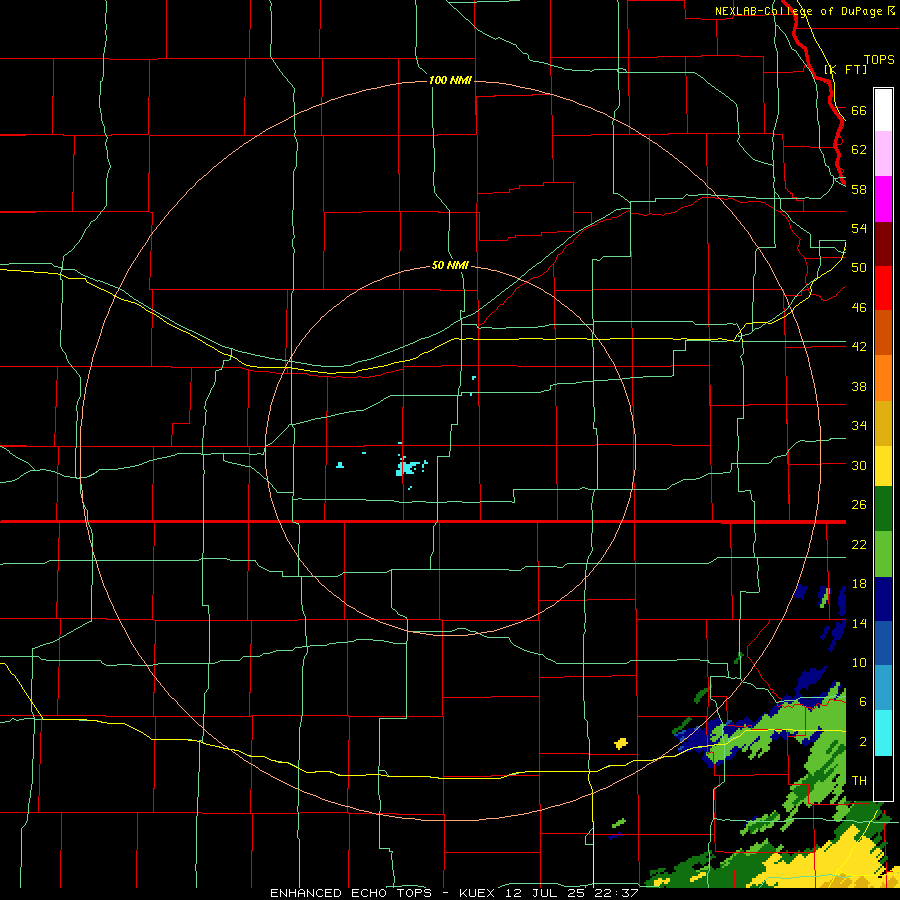Click the legend value '2'
The height and width of the screenshot is (900, 900).
pos(863,741)
